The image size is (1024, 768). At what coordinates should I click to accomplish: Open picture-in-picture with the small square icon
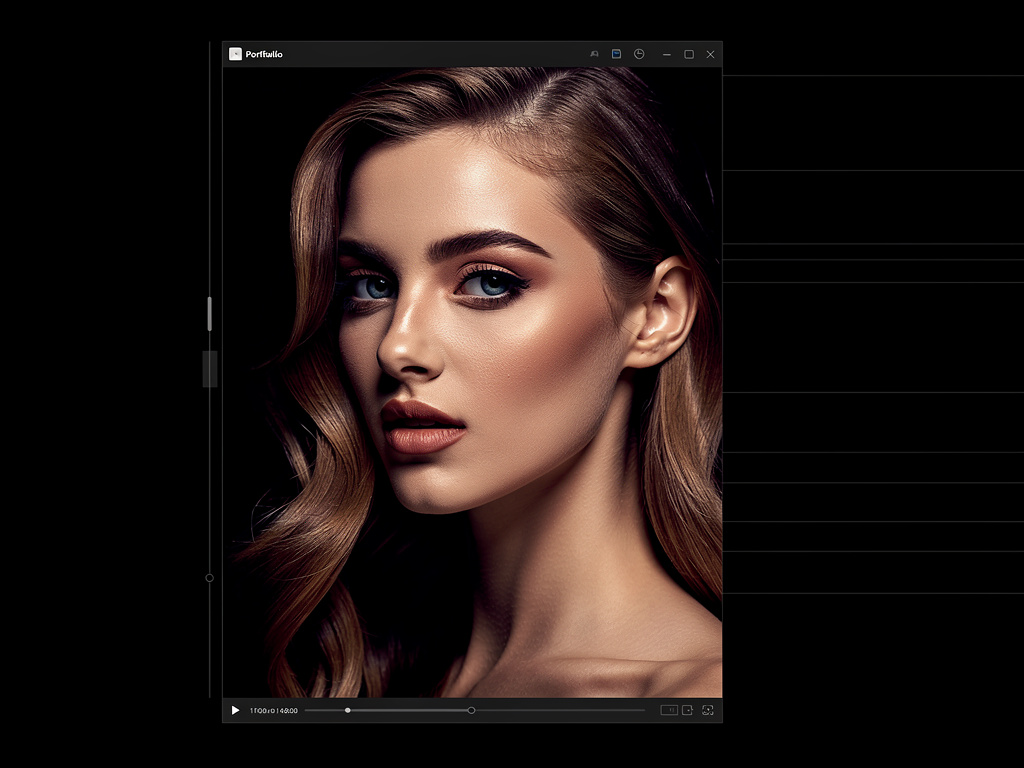coord(687,710)
